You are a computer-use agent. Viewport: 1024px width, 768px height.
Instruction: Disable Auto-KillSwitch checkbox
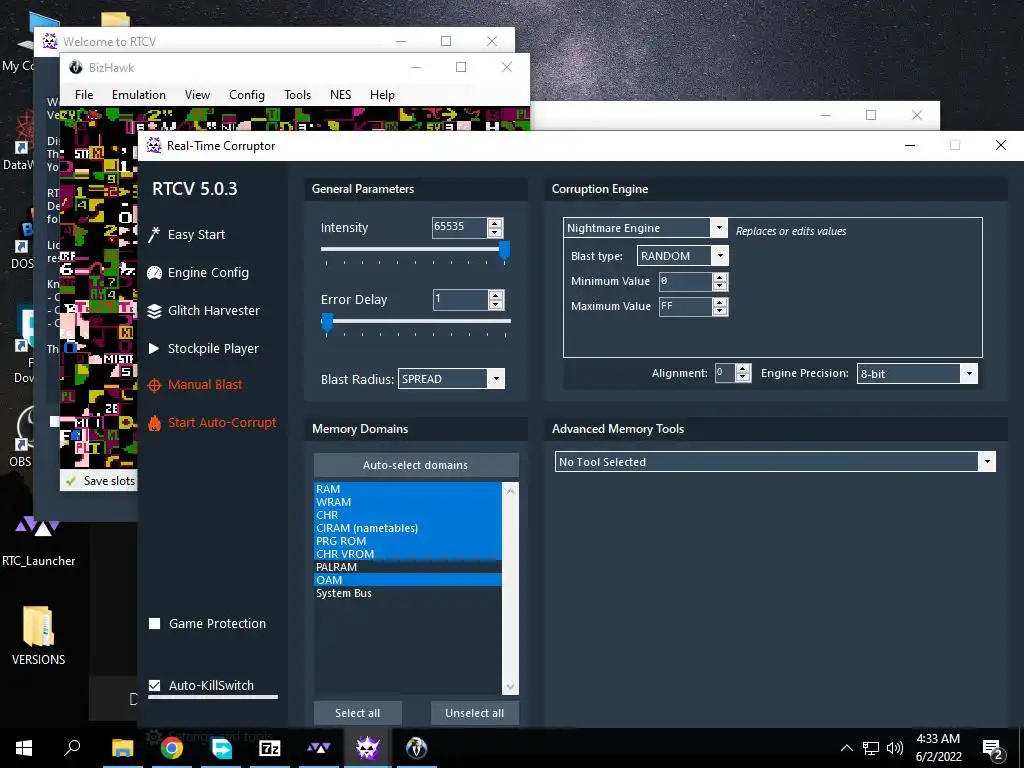(x=155, y=686)
